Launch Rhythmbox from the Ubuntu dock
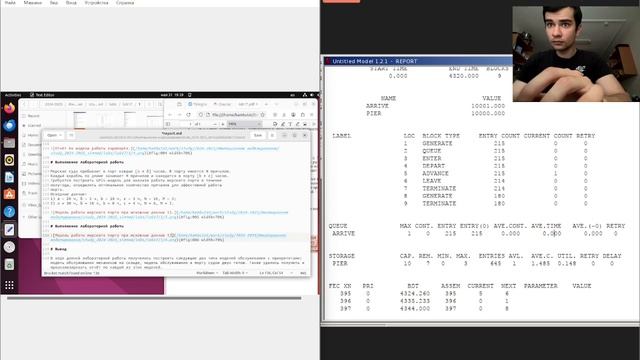The image size is (640, 360). pos(9,160)
